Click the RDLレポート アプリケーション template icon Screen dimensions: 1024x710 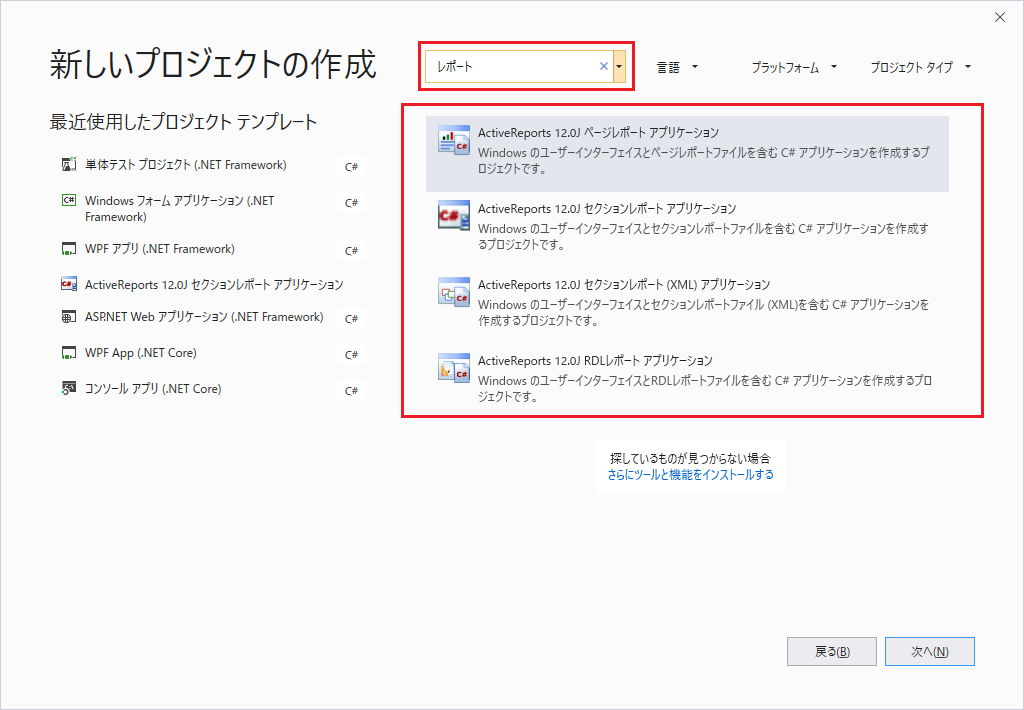click(454, 367)
